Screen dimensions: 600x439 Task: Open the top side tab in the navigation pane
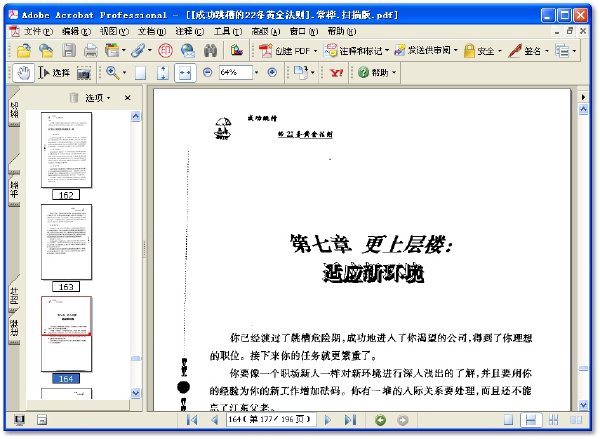click(14, 109)
